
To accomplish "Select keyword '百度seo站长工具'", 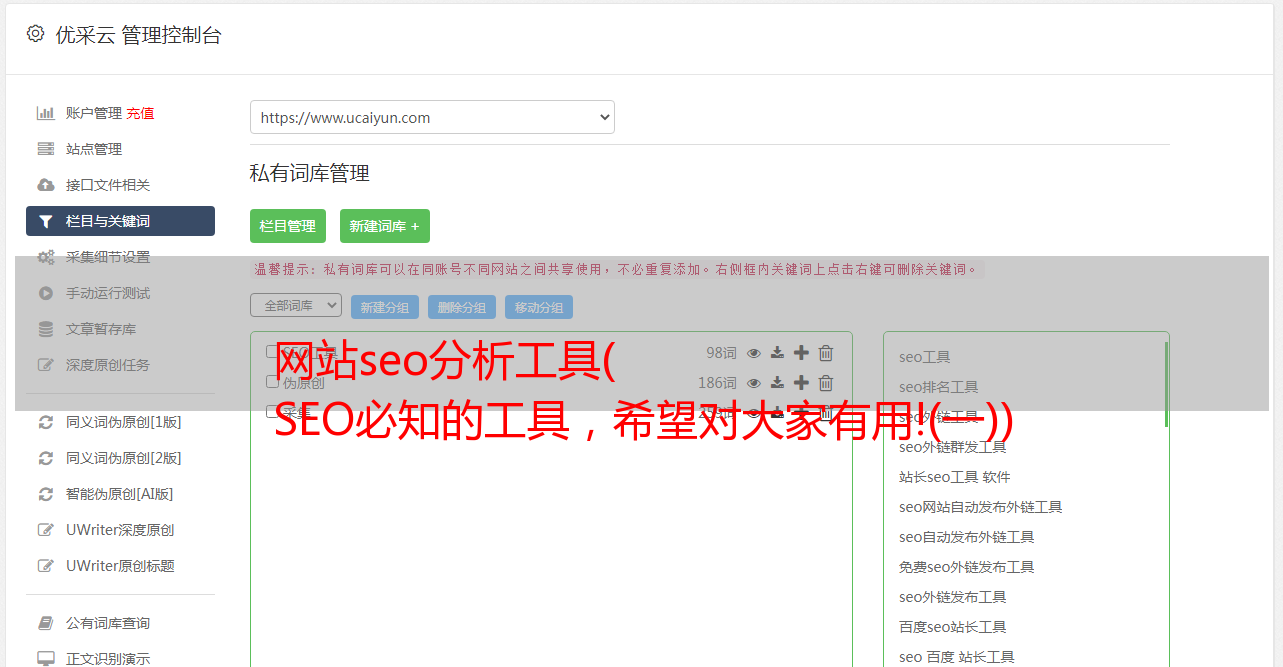I will [953, 627].
